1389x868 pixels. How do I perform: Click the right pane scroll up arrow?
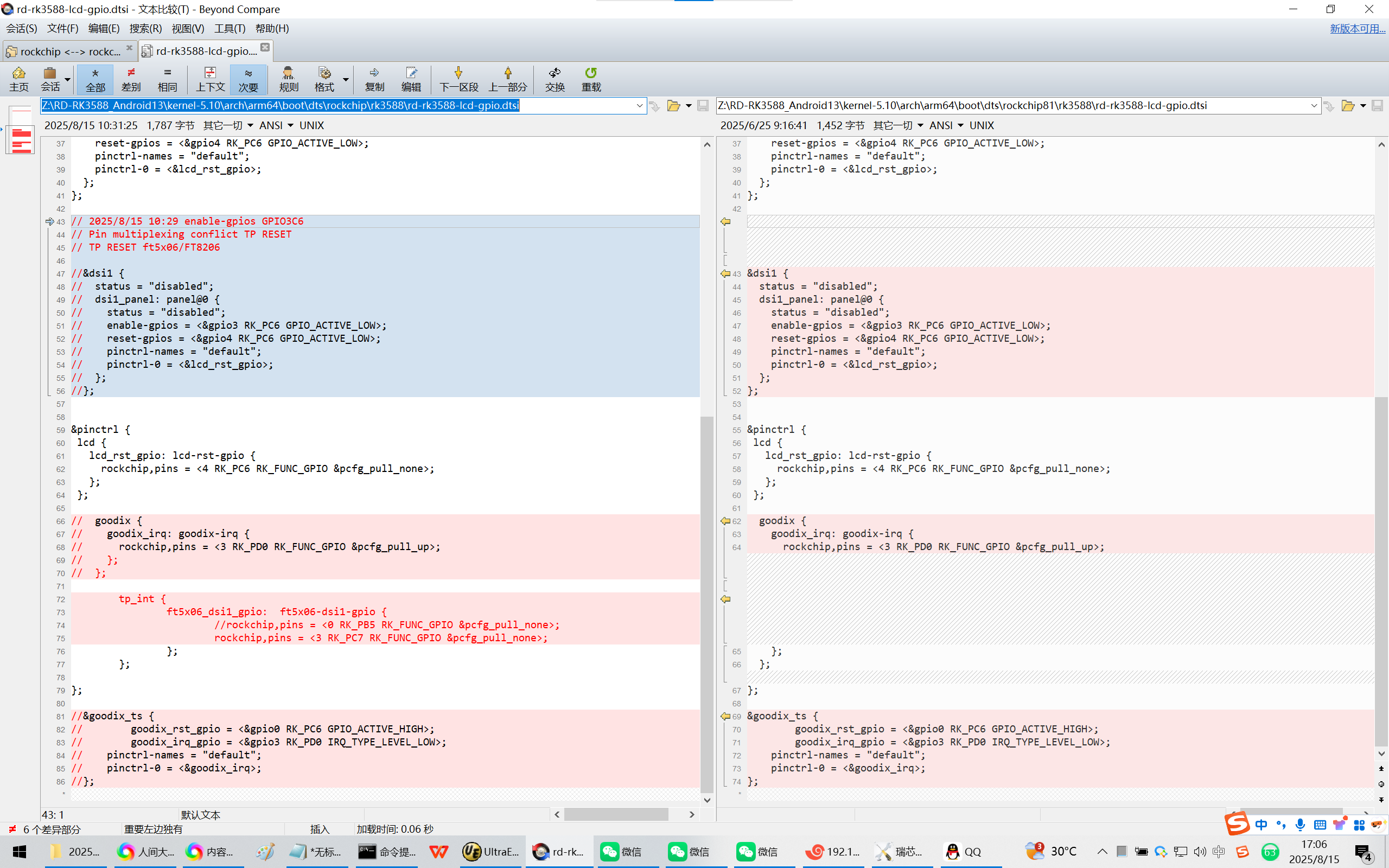(x=1381, y=145)
